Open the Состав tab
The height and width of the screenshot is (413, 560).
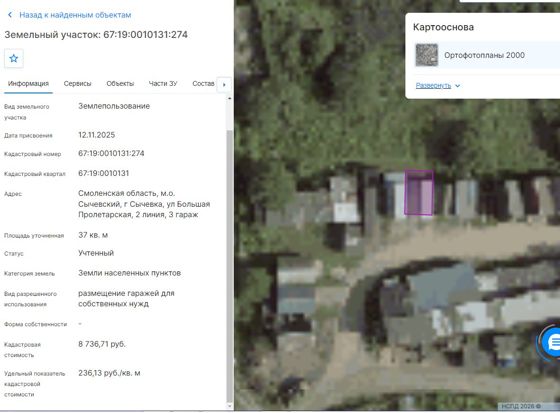click(203, 84)
